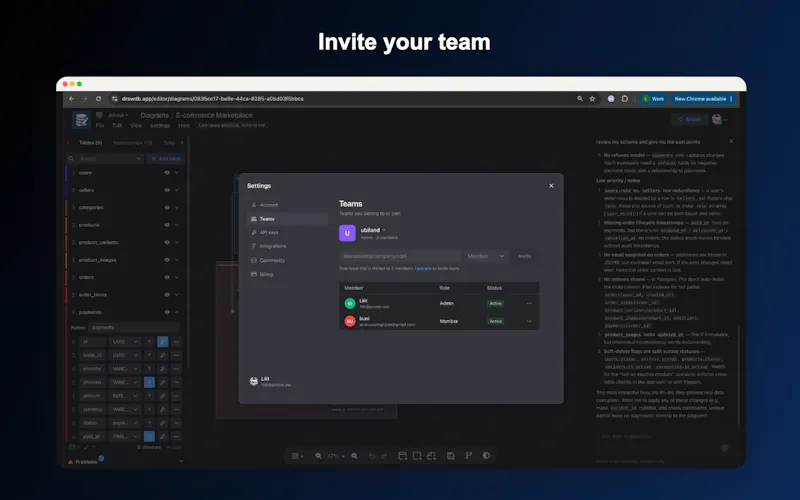The image size is (800, 500).
Task: Open the API keys settings section
Action: (x=287, y=232)
